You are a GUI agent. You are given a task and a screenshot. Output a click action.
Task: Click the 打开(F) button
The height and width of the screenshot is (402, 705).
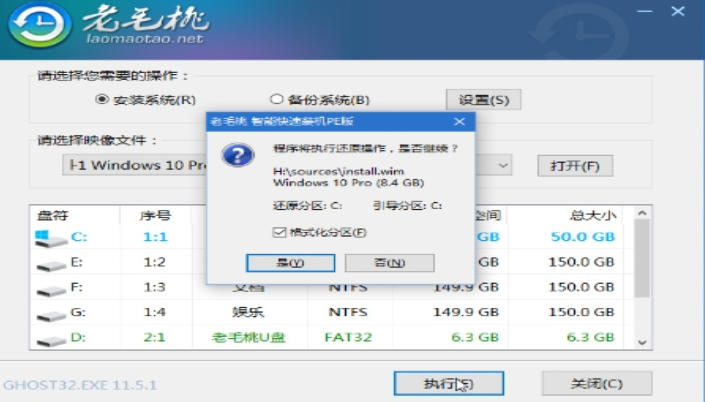point(575,166)
